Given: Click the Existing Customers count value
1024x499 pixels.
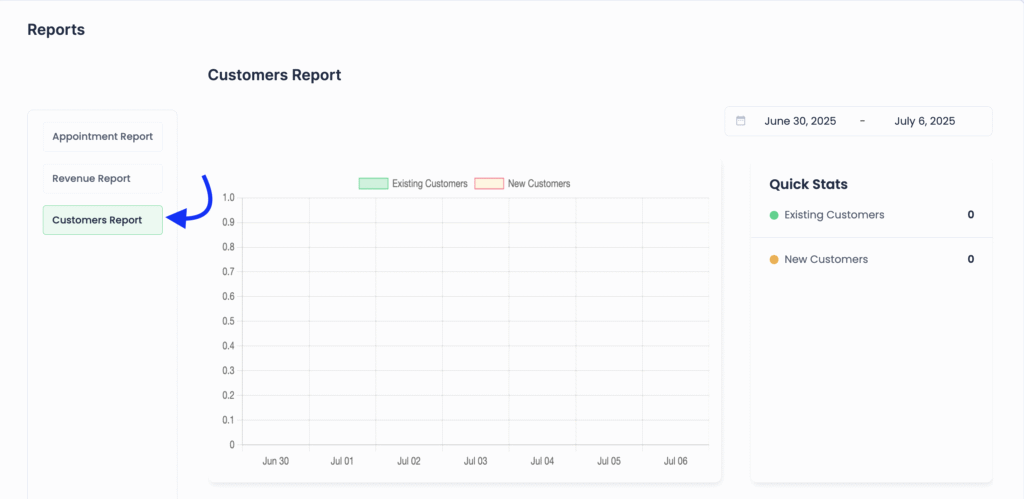Looking at the screenshot, I should coord(970,215).
